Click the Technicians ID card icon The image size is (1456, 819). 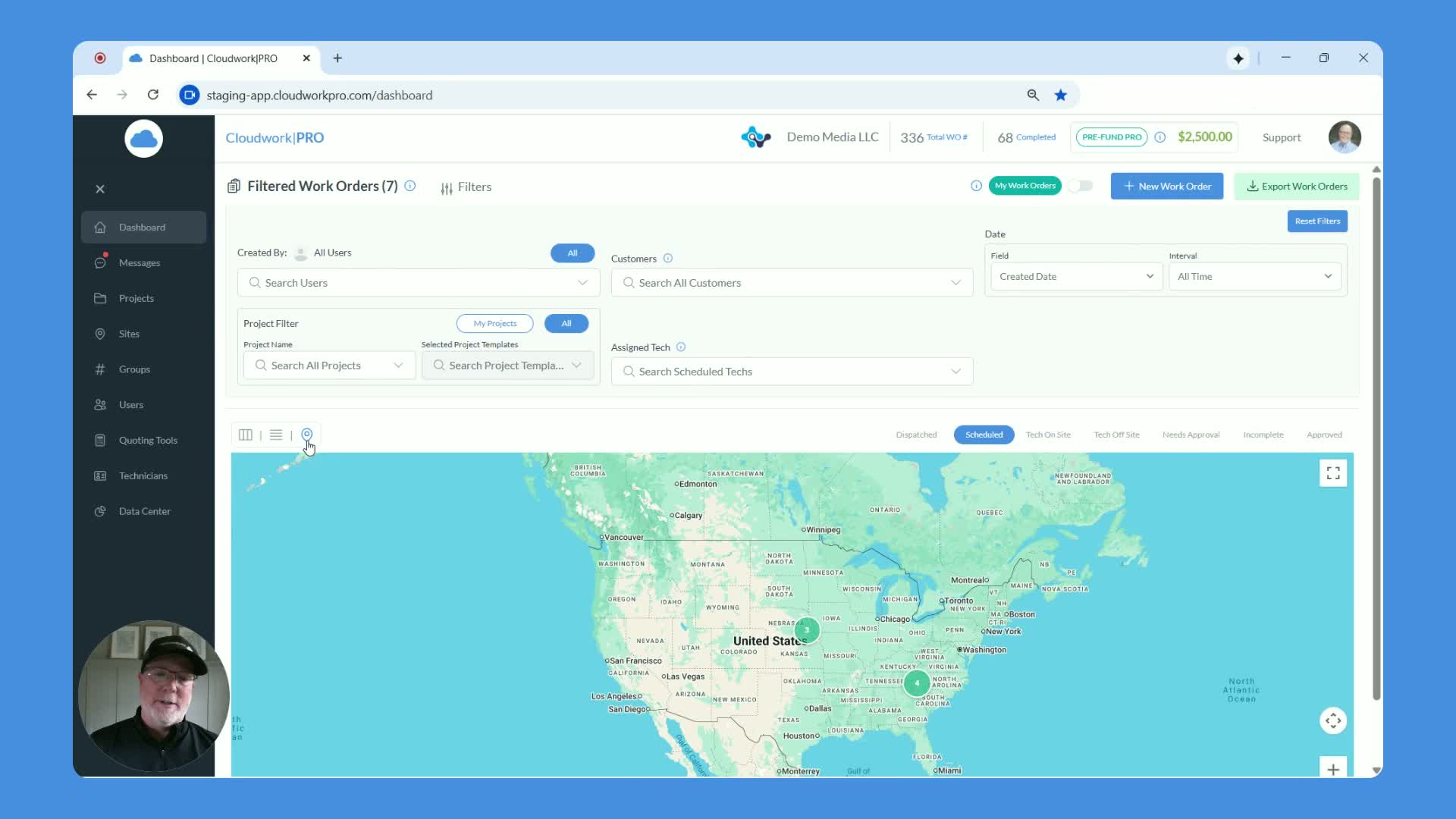tap(100, 476)
